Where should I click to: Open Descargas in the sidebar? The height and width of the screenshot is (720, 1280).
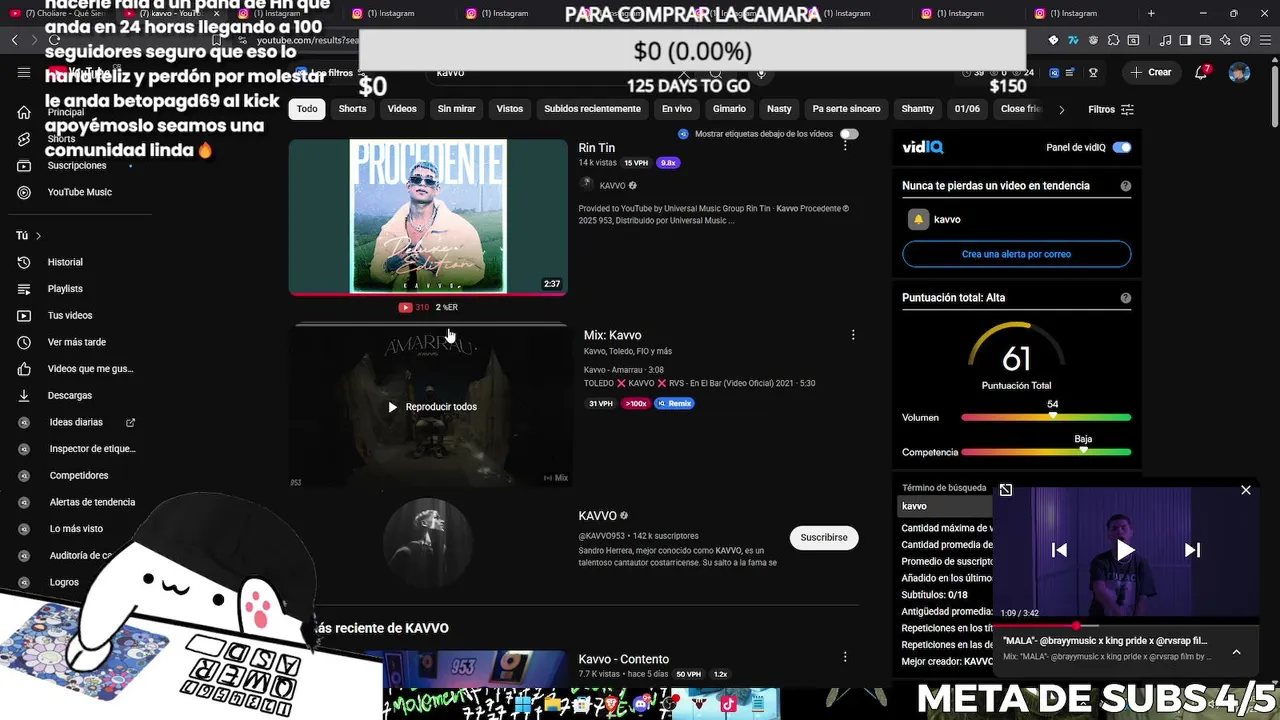point(69,395)
